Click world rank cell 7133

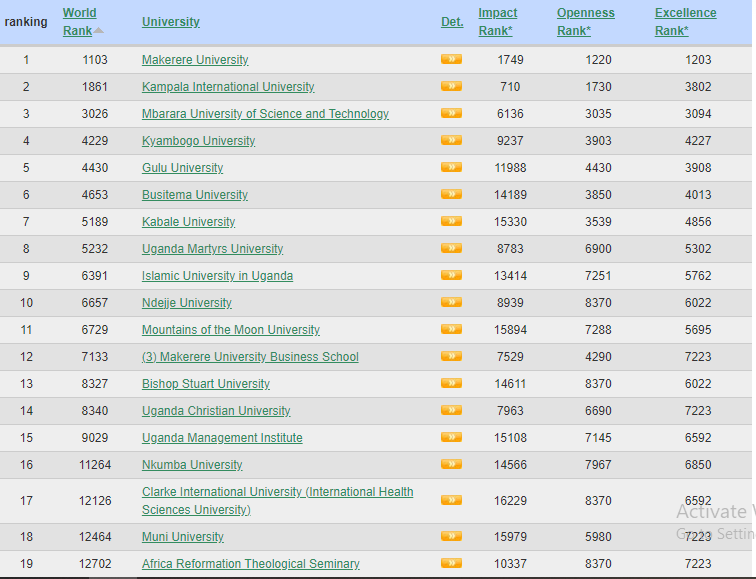point(95,357)
